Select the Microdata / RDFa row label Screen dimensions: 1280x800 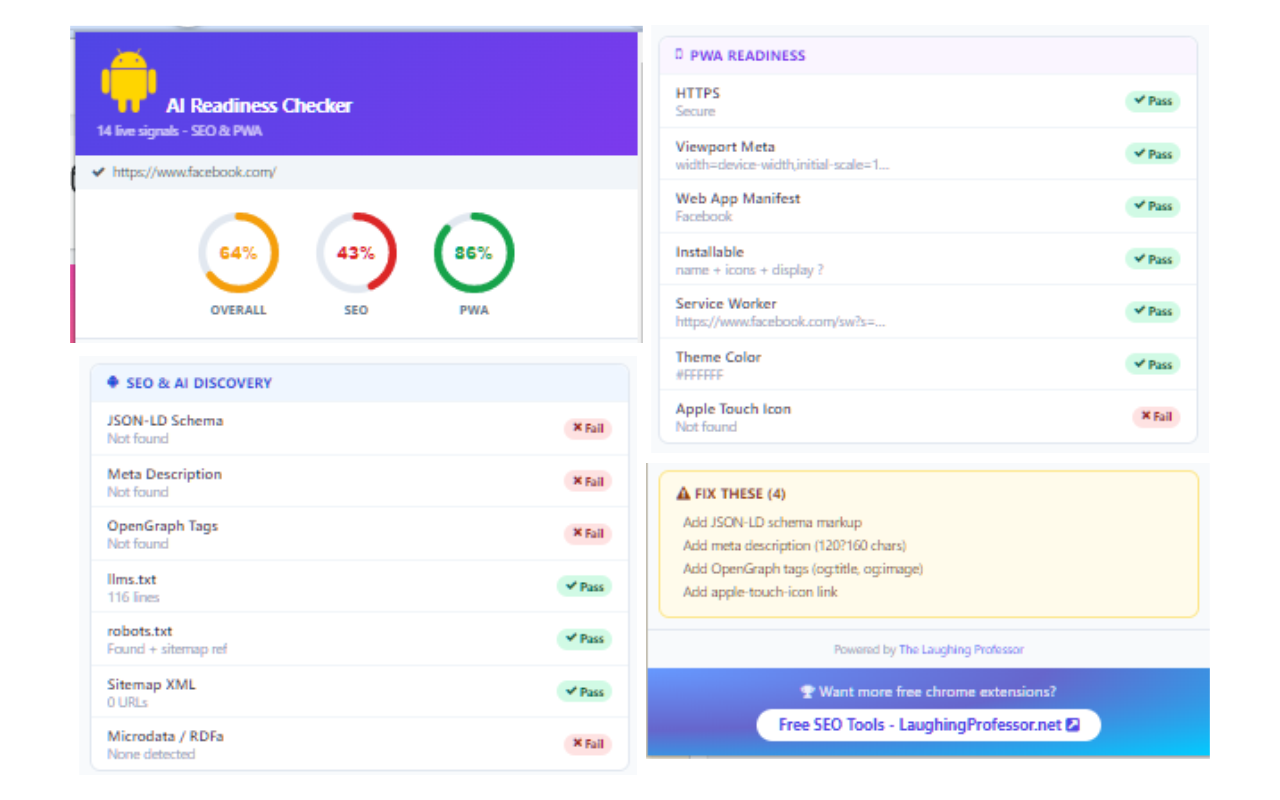click(165, 736)
